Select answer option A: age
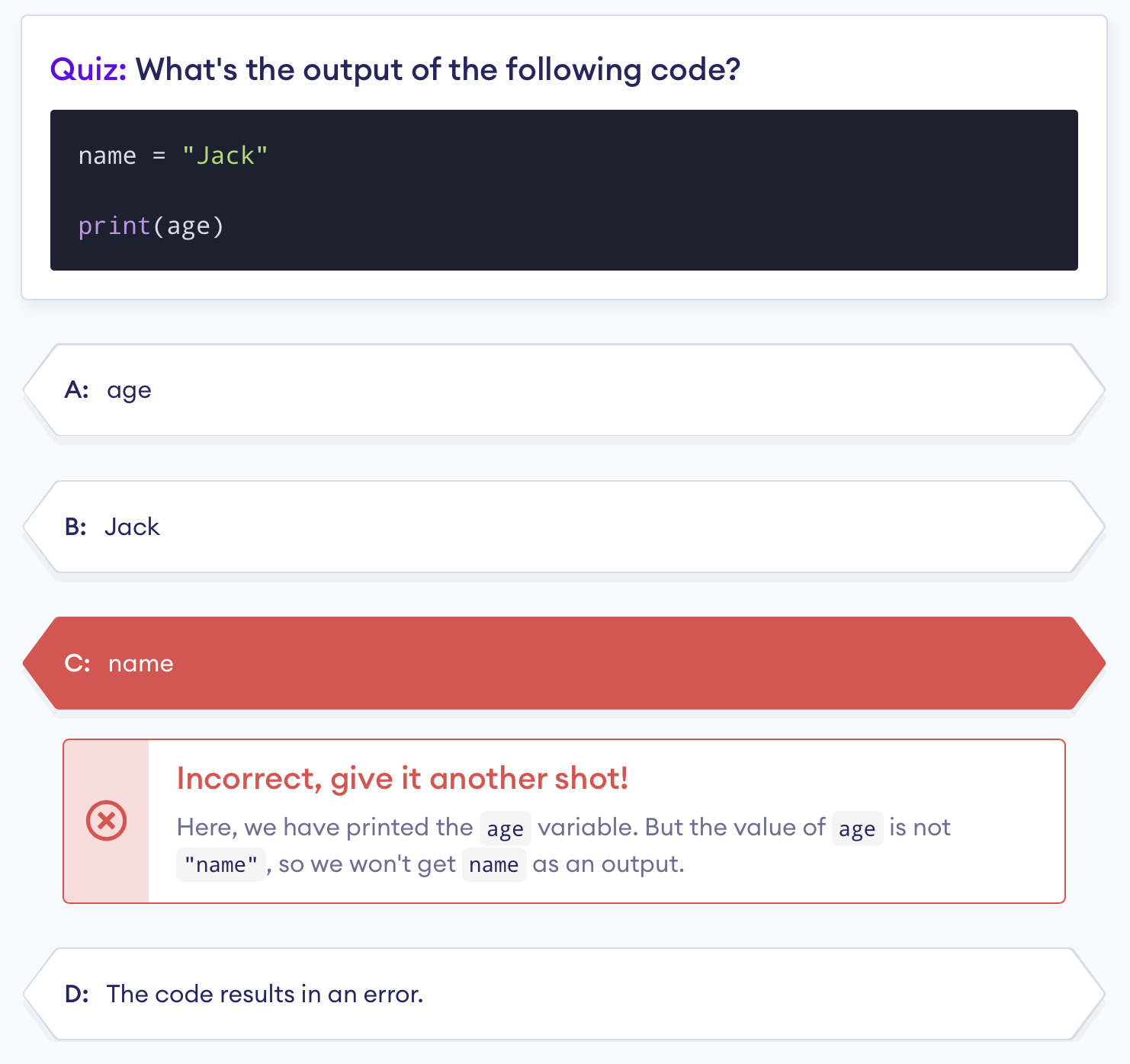Screen dimensions: 1130x1064 coord(564,390)
